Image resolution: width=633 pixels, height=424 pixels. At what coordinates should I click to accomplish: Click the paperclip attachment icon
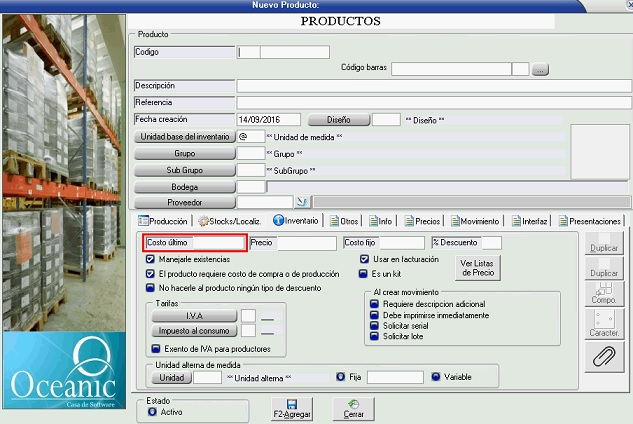click(x=603, y=356)
